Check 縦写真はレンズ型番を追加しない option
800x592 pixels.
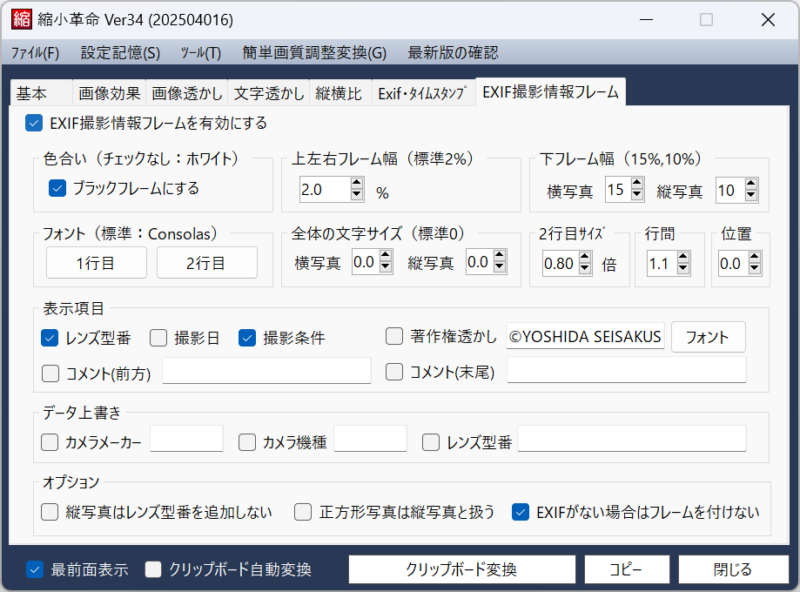[49, 512]
